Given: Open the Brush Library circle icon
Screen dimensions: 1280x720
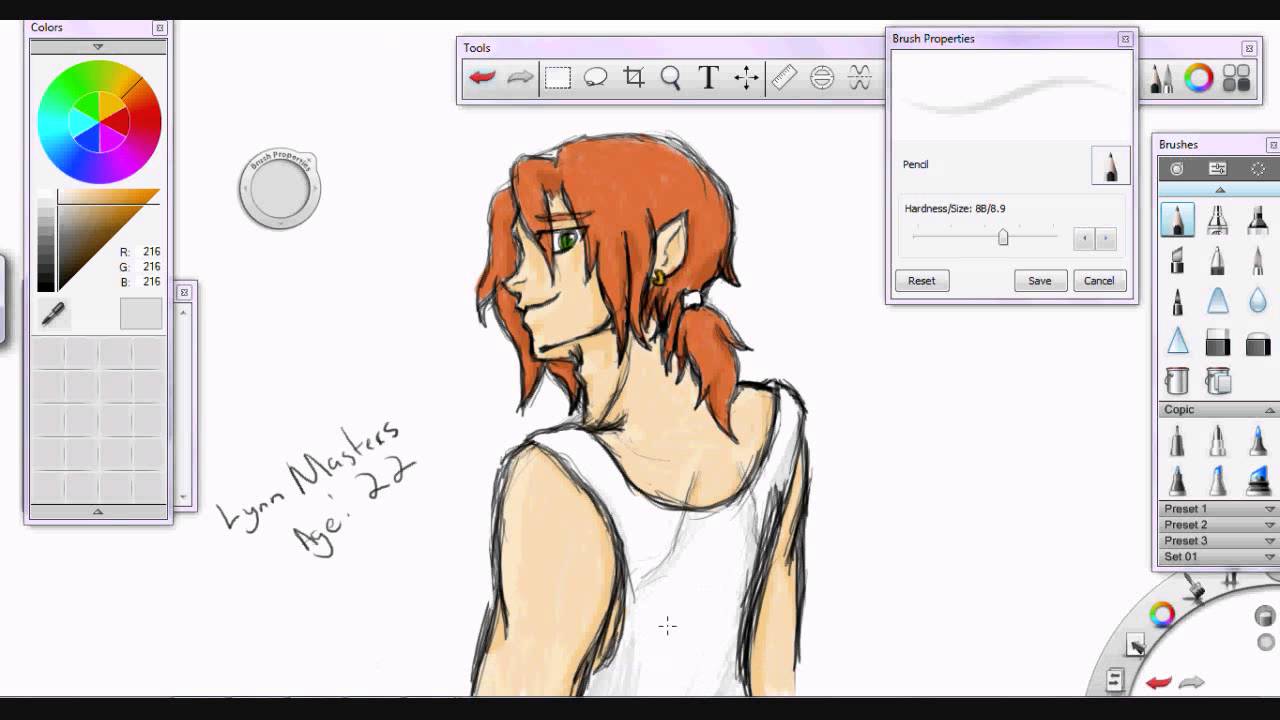Looking at the screenshot, I should (x=1177, y=169).
